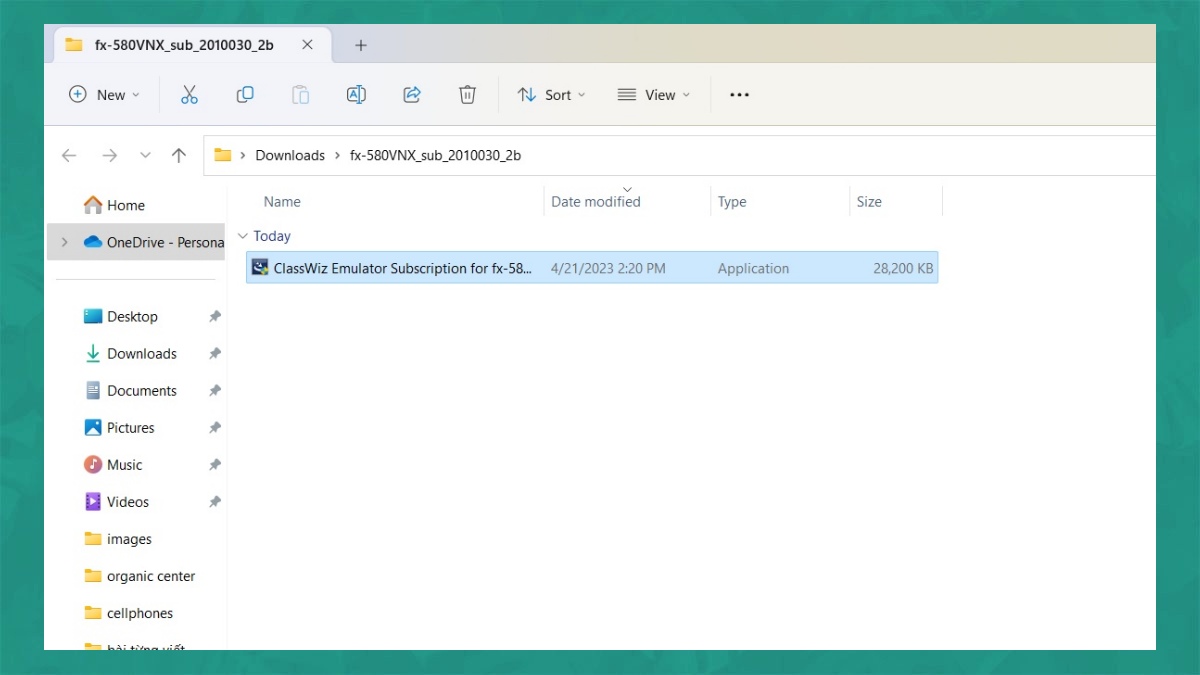1200x675 pixels.
Task: Select the ClassWiz Emulator Subscription file name
Action: (404, 268)
